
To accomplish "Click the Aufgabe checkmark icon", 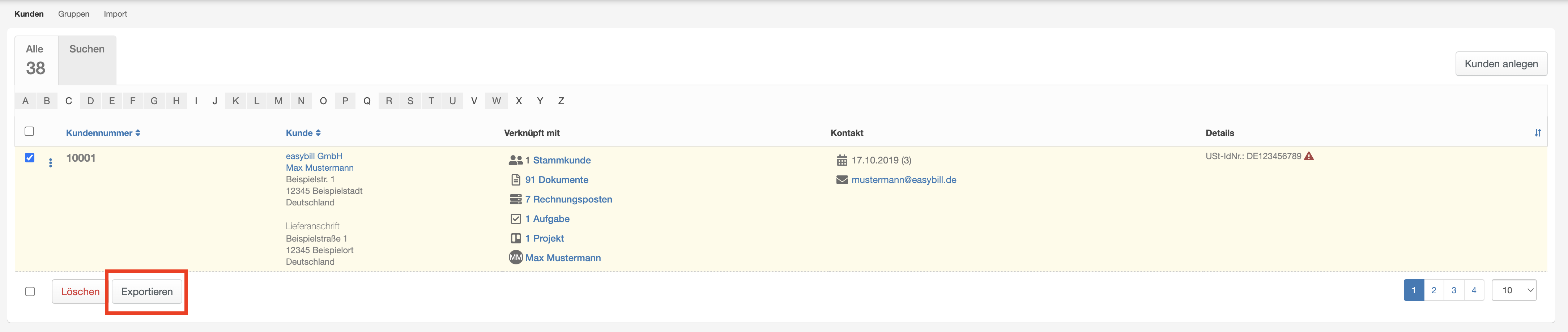I will pyautogui.click(x=516, y=219).
